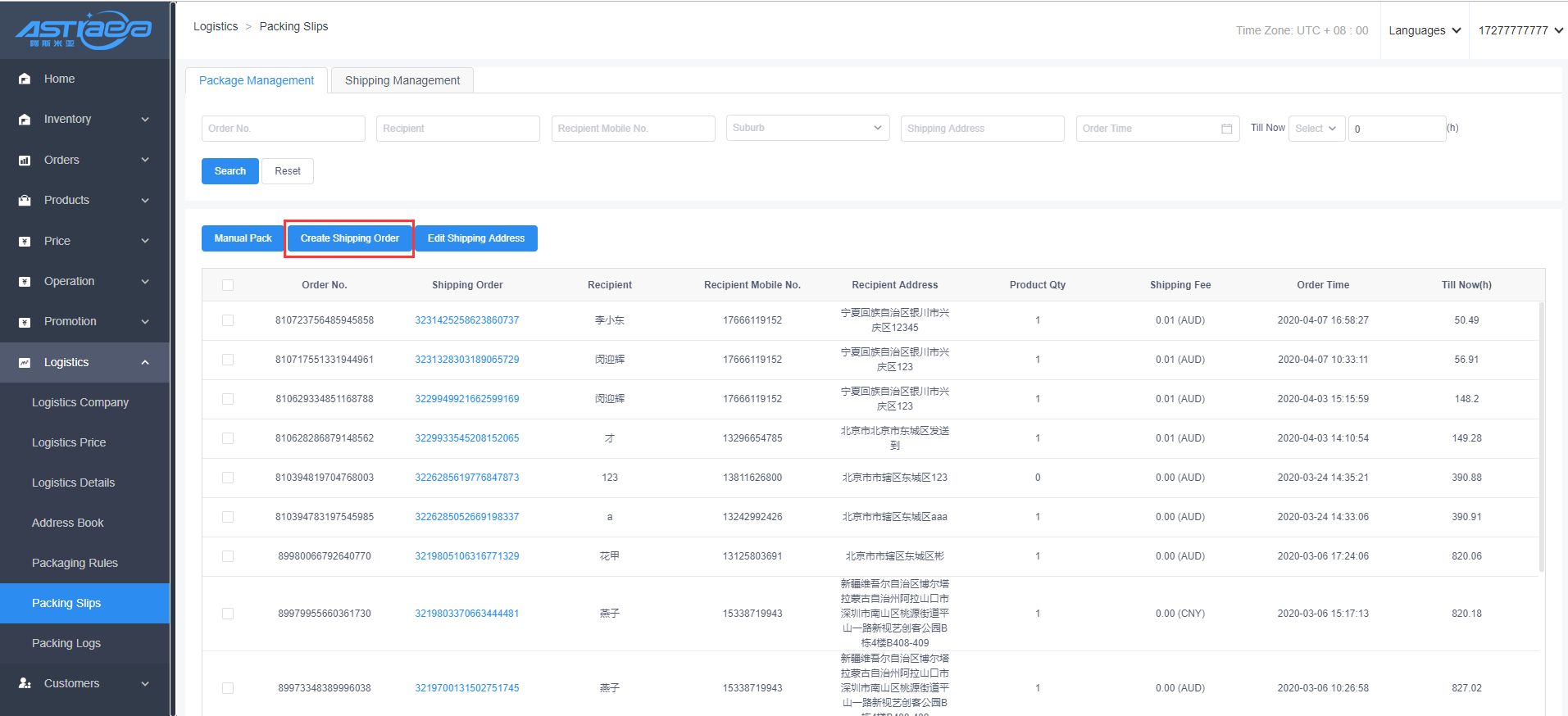Image resolution: width=1568 pixels, height=716 pixels.
Task: Click the Astiaea logo
Action: pos(84,30)
